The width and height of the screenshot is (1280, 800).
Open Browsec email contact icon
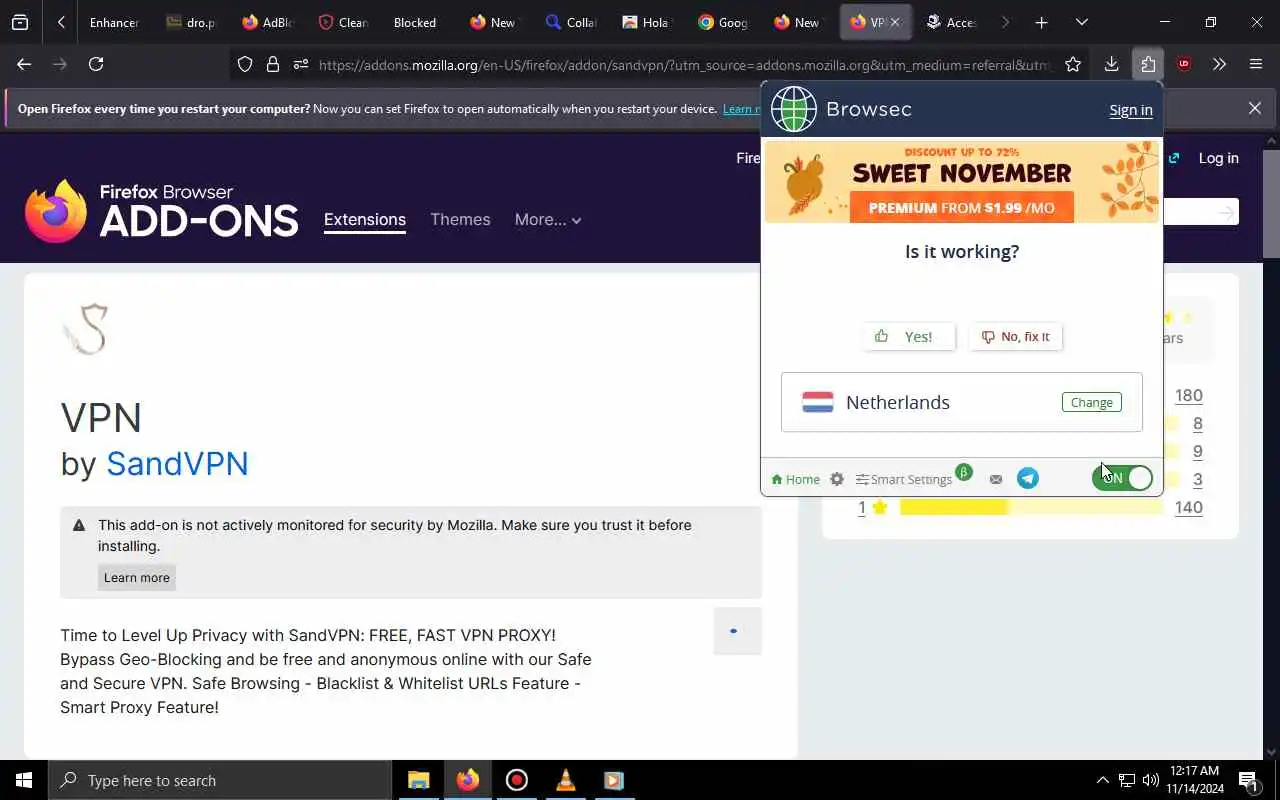tap(996, 479)
